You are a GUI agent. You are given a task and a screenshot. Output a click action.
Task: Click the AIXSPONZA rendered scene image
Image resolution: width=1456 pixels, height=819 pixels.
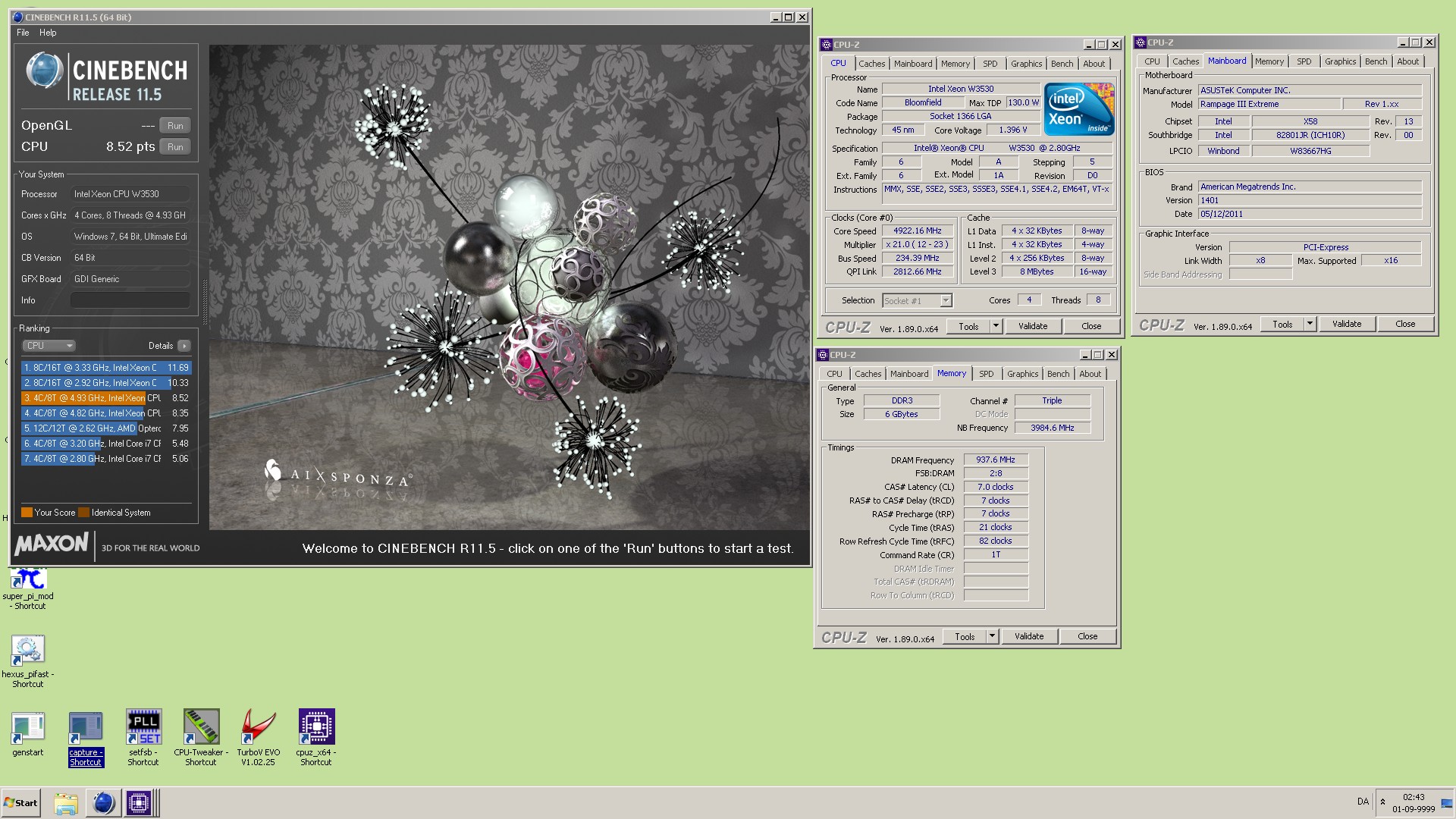pos(509,287)
